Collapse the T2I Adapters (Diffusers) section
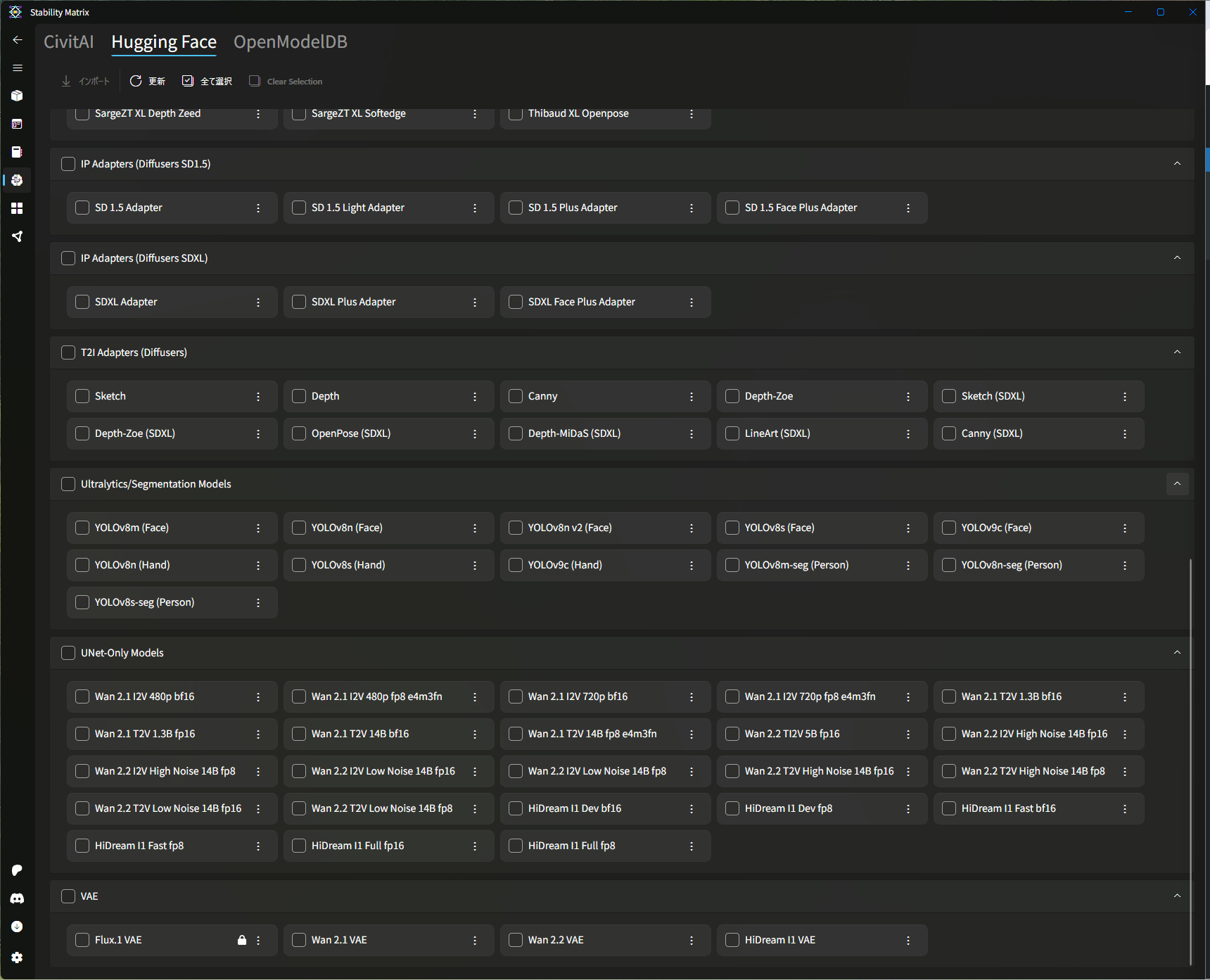1210x980 pixels. [1177, 352]
